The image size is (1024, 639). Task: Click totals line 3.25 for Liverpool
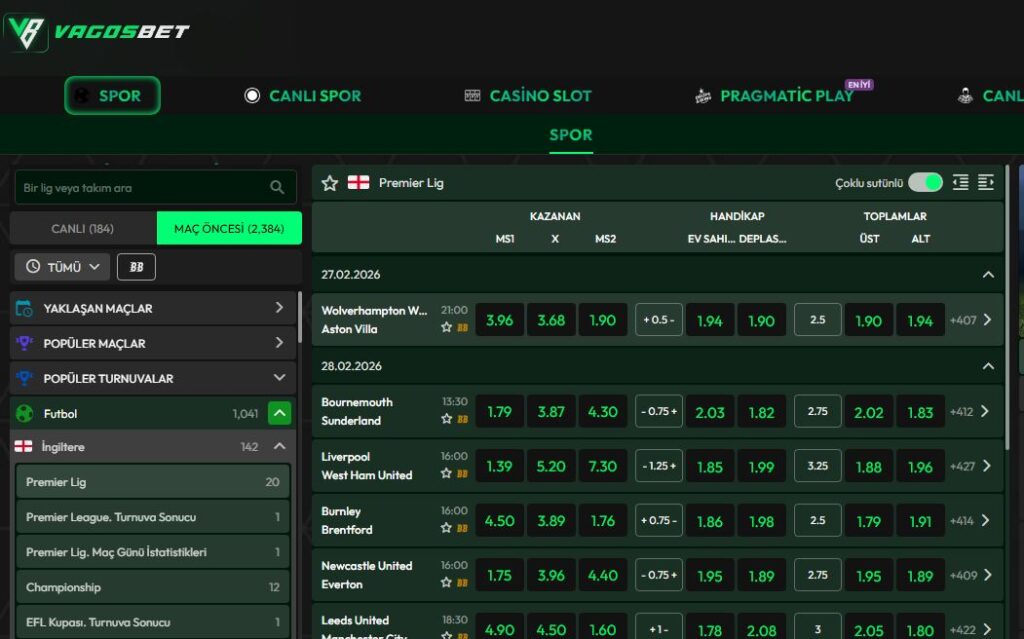click(x=818, y=466)
